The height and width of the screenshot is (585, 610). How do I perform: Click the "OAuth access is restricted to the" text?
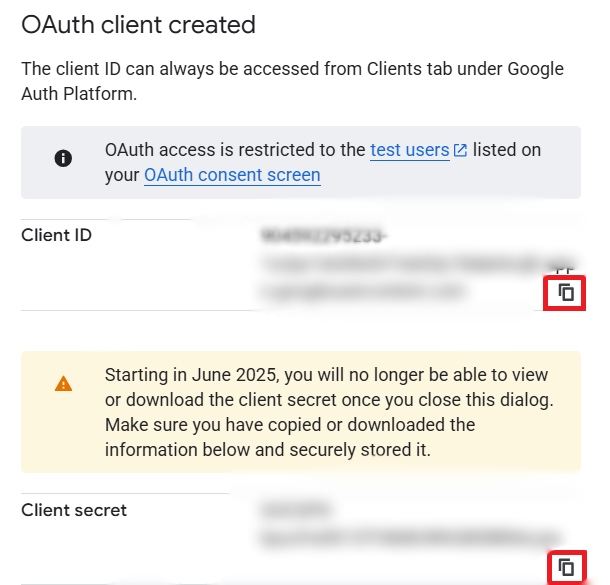coord(235,150)
